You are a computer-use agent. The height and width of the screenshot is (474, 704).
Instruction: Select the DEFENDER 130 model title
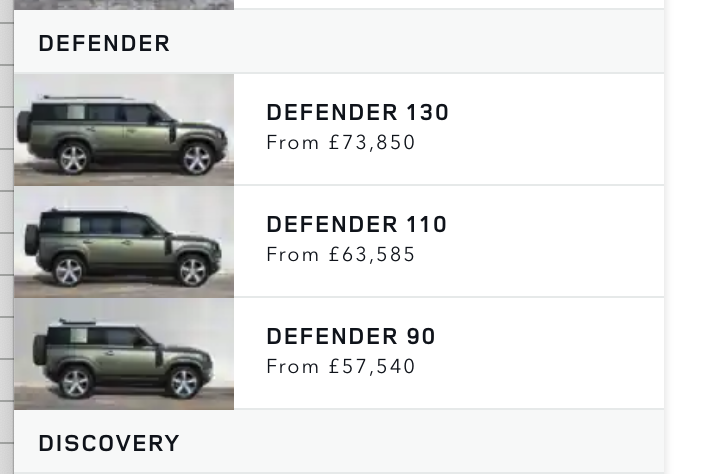pyautogui.click(x=357, y=112)
